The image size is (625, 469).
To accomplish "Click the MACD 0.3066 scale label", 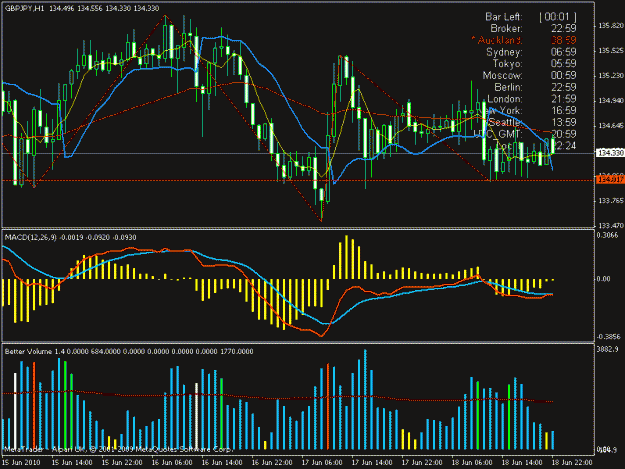I will (x=607, y=235).
